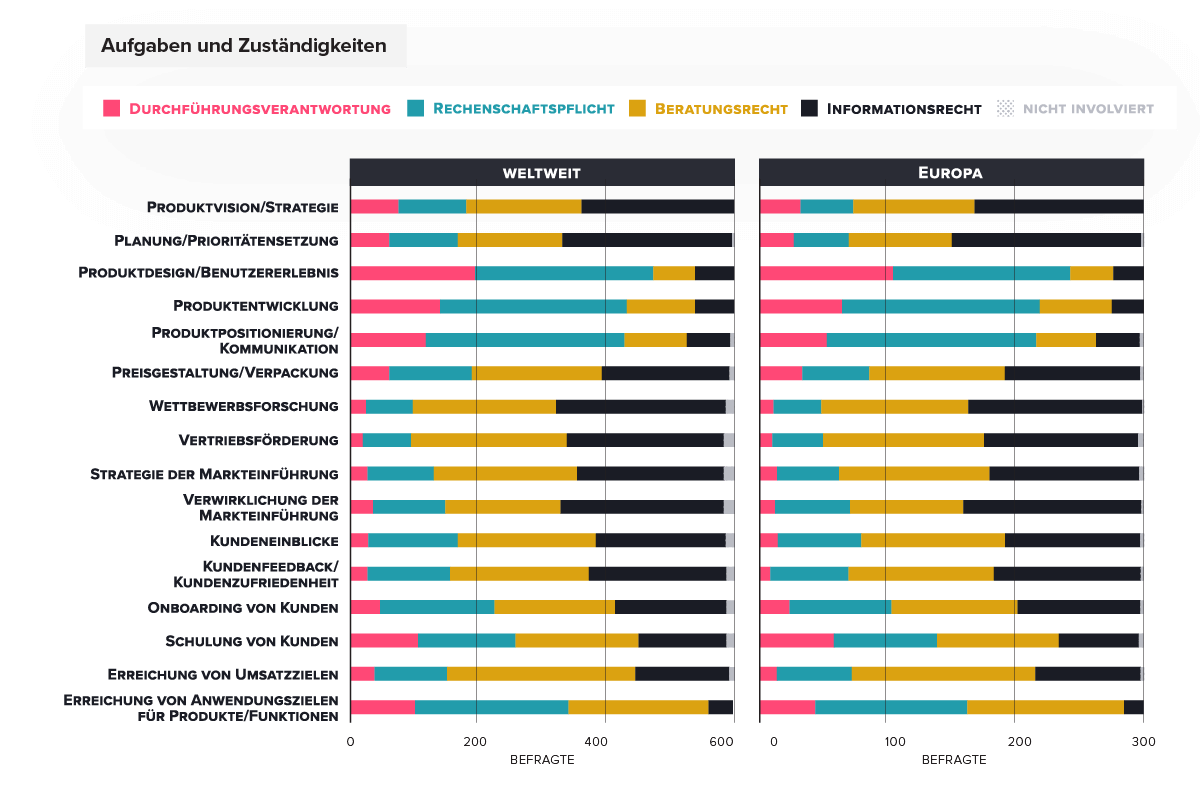Click pink weltweit bar segment for Produktdesign/Benutzererlebnis
Image resolution: width=1200 pixels, height=790 pixels.
point(413,273)
